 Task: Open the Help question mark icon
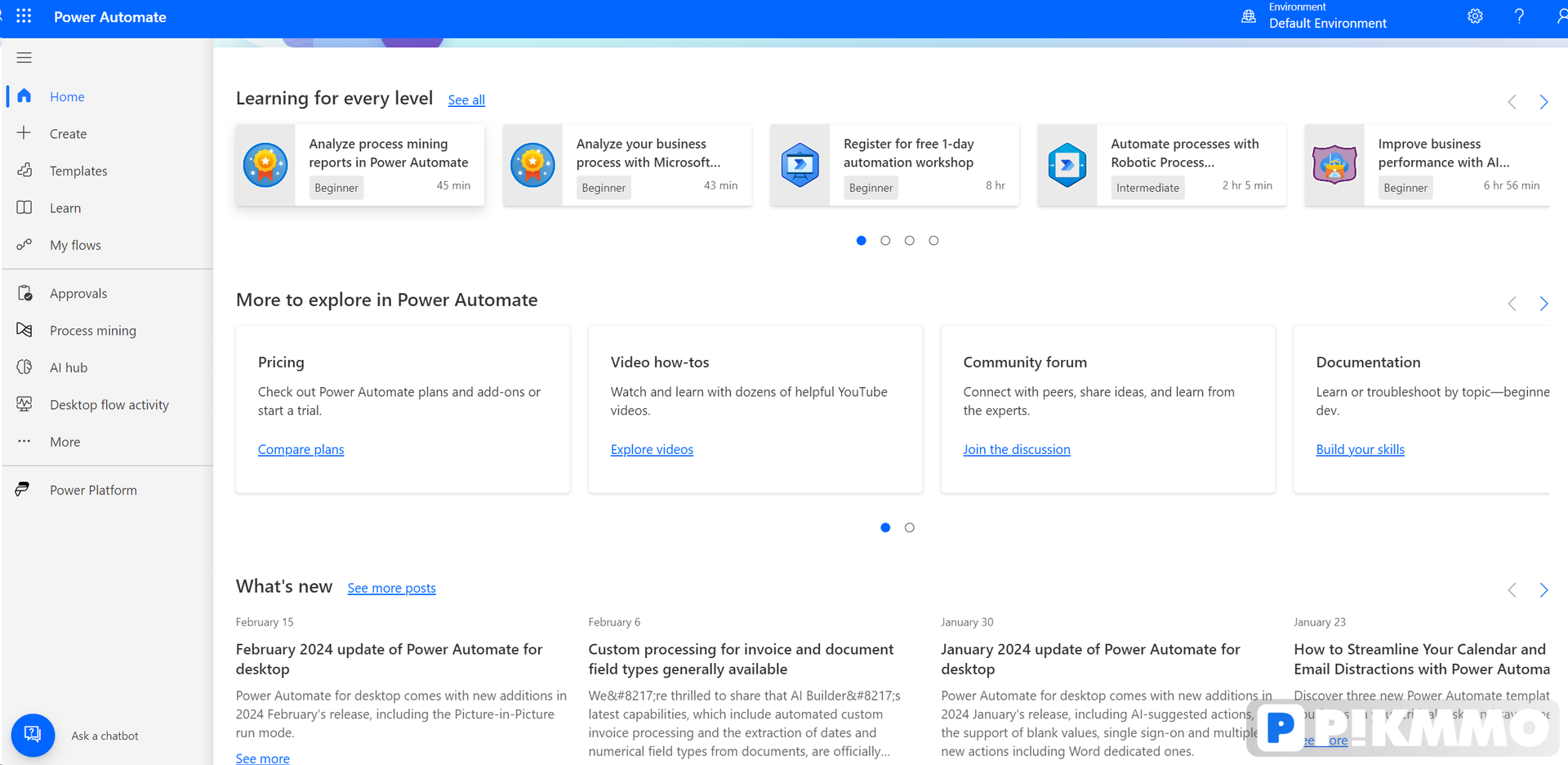[x=1519, y=16]
